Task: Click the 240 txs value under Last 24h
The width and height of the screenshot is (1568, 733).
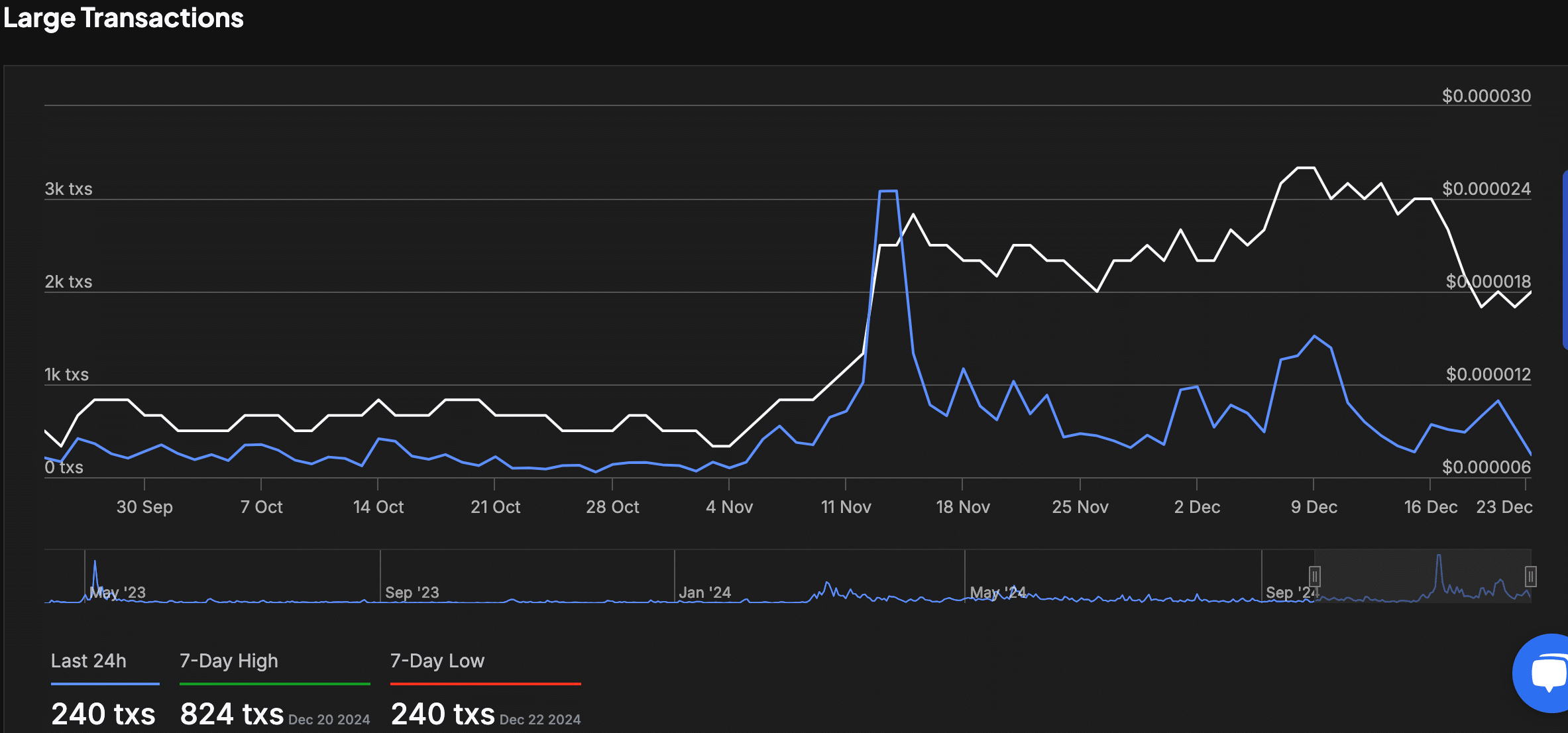Action: pos(103,714)
